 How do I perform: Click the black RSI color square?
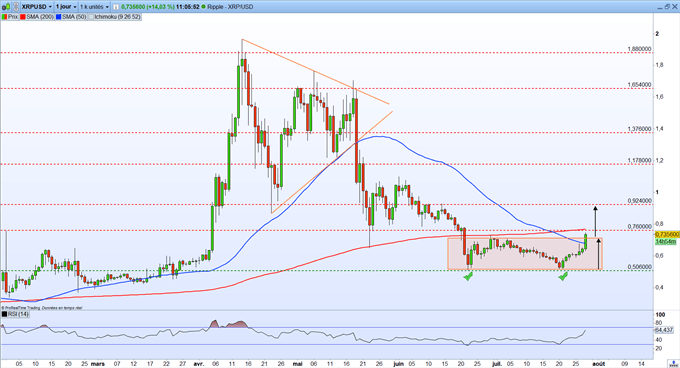[x=4, y=314]
